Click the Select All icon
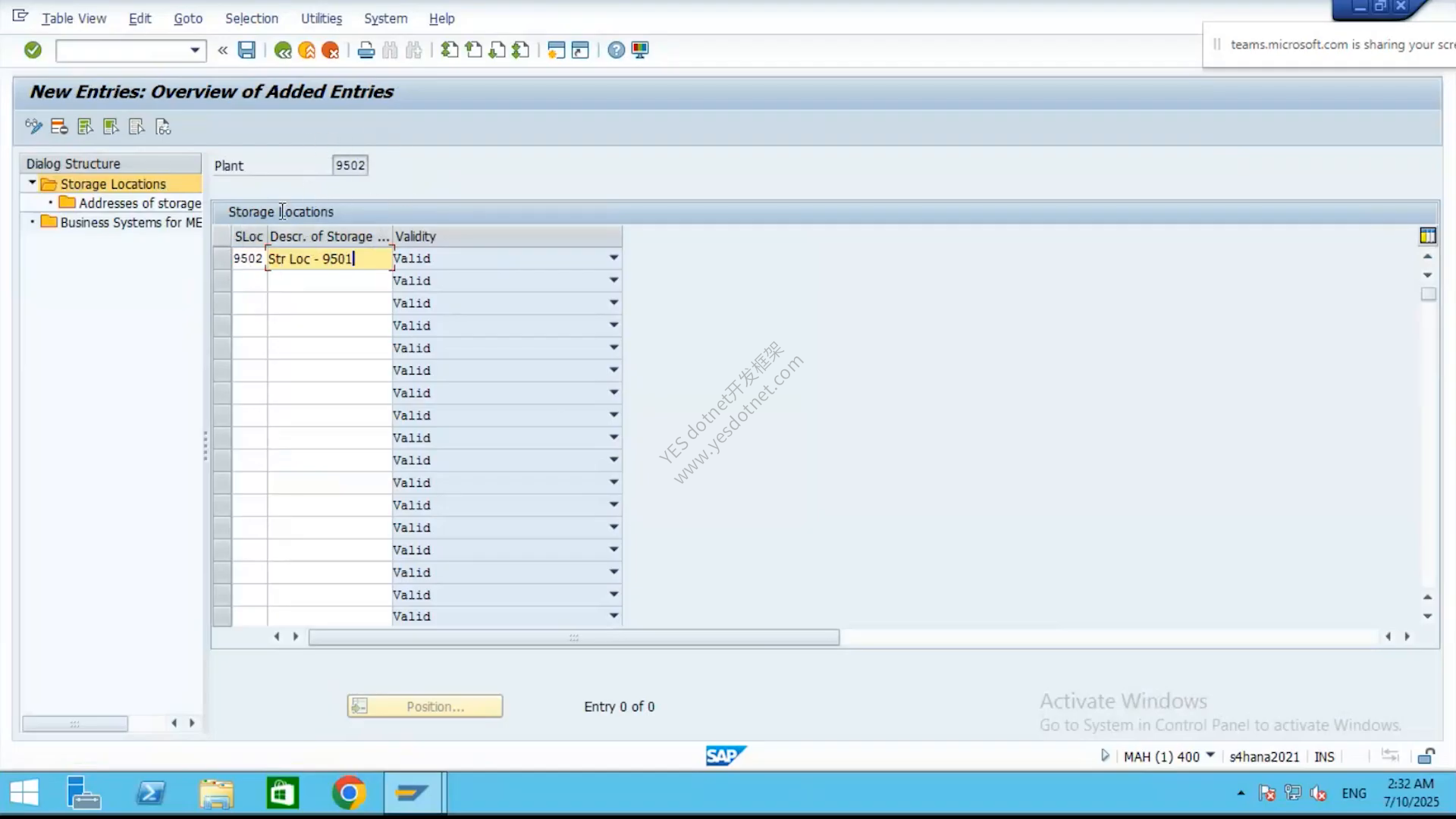 pos(85,127)
